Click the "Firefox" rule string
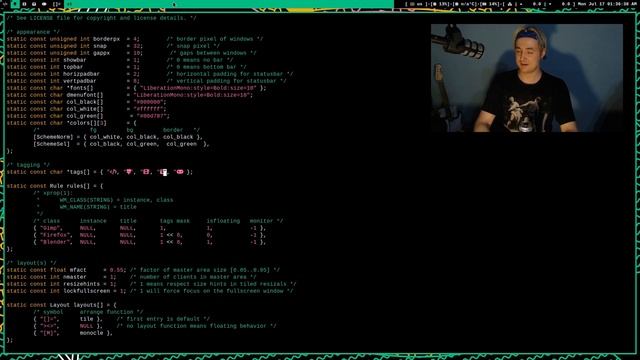This screenshot has width=640, height=360. tap(55, 235)
